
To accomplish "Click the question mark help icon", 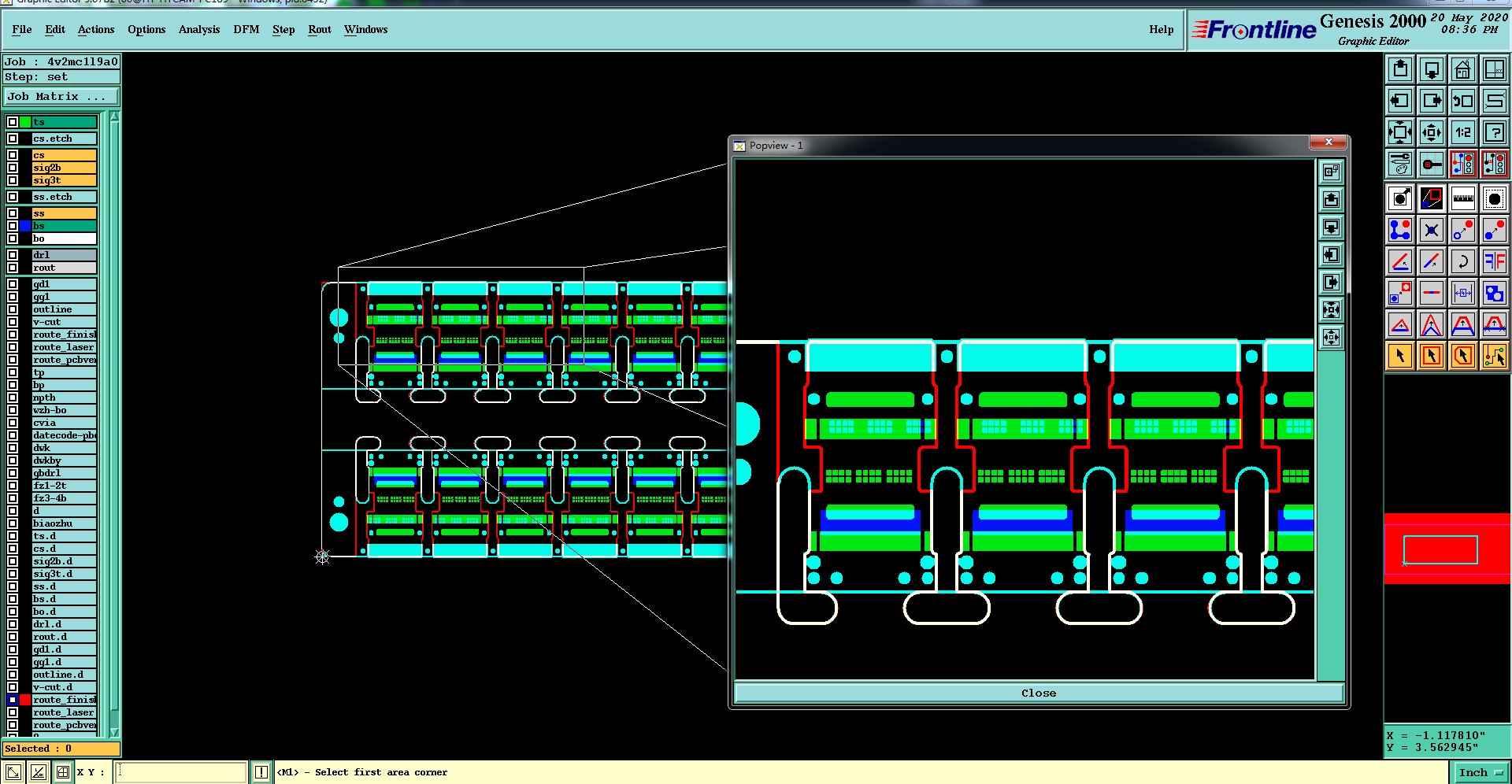I will pos(1495,132).
